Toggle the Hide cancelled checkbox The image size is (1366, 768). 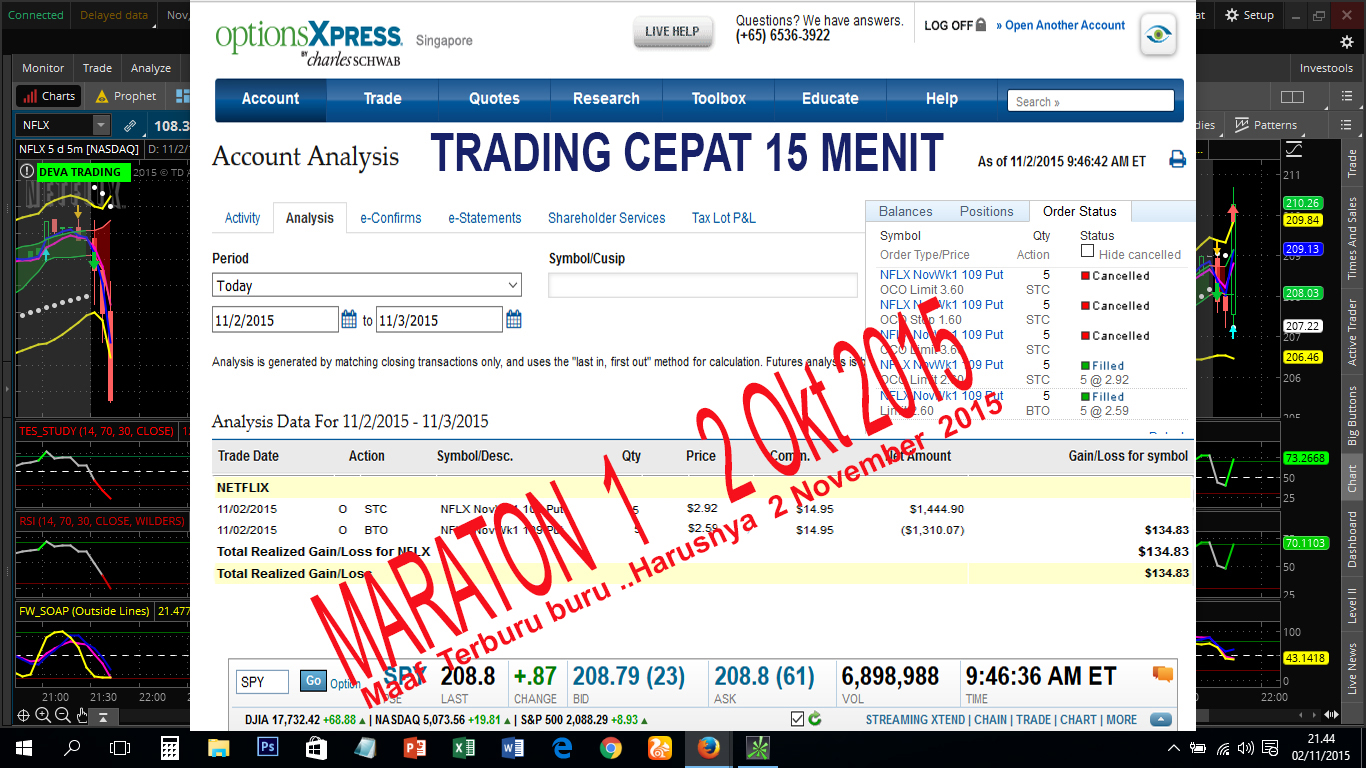click(x=1088, y=252)
